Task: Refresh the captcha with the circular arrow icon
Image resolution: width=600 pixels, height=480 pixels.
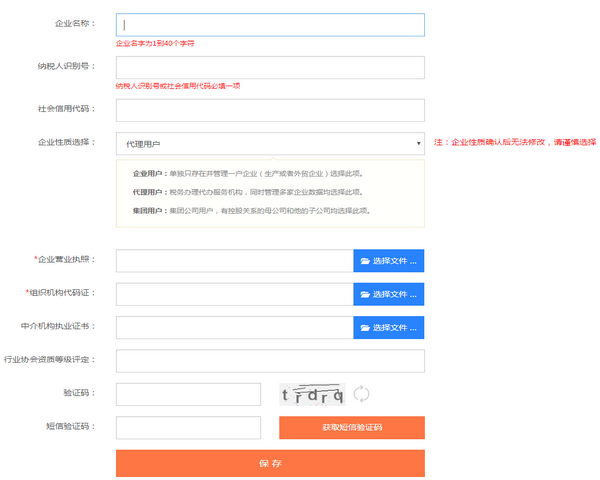Action: pyautogui.click(x=361, y=395)
